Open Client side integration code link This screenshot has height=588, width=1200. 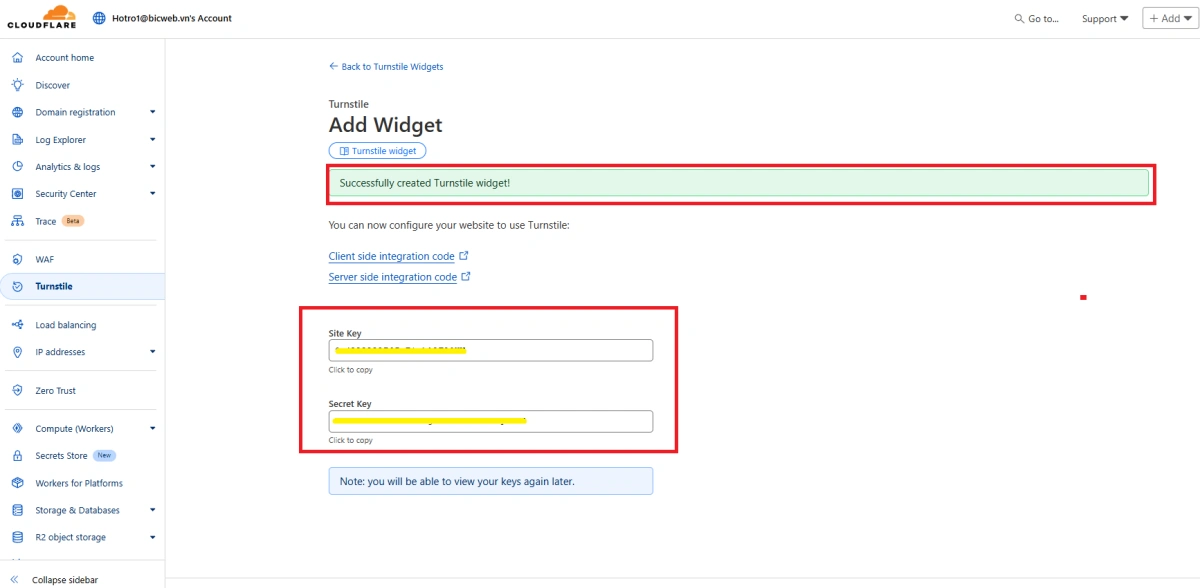[x=392, y=257]
